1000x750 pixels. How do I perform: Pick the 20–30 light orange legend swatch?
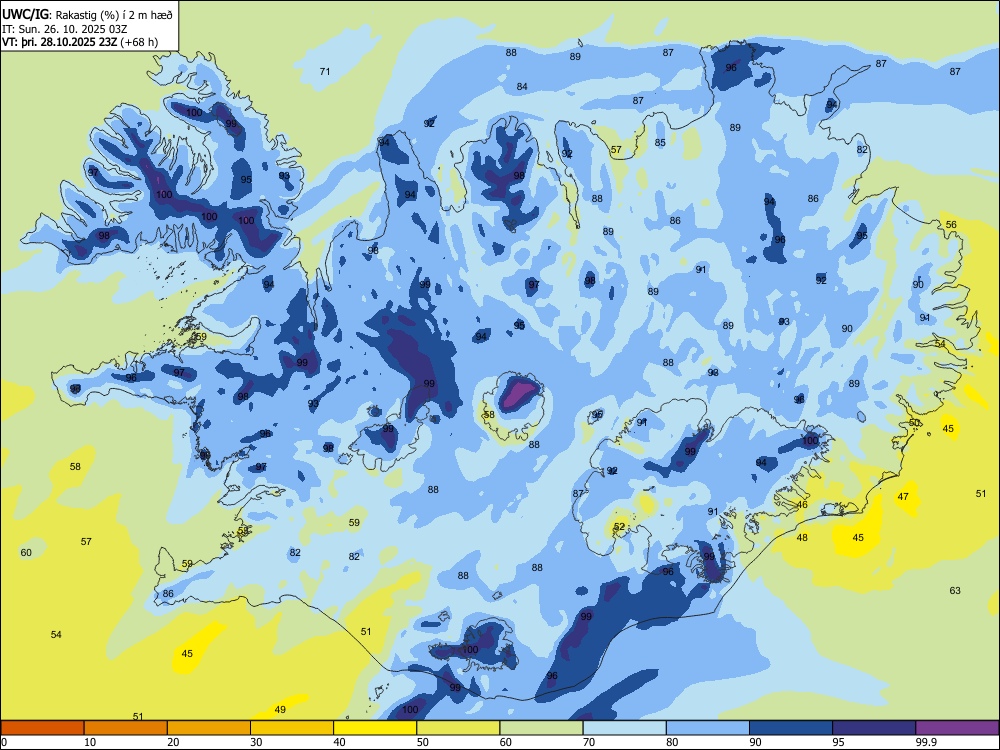pyautogui.click(x=209, y=728)
